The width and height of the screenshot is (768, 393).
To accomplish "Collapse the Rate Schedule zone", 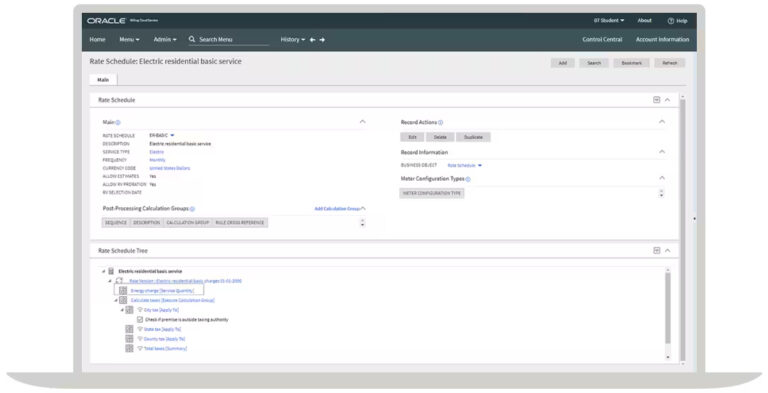I will 667,100.
